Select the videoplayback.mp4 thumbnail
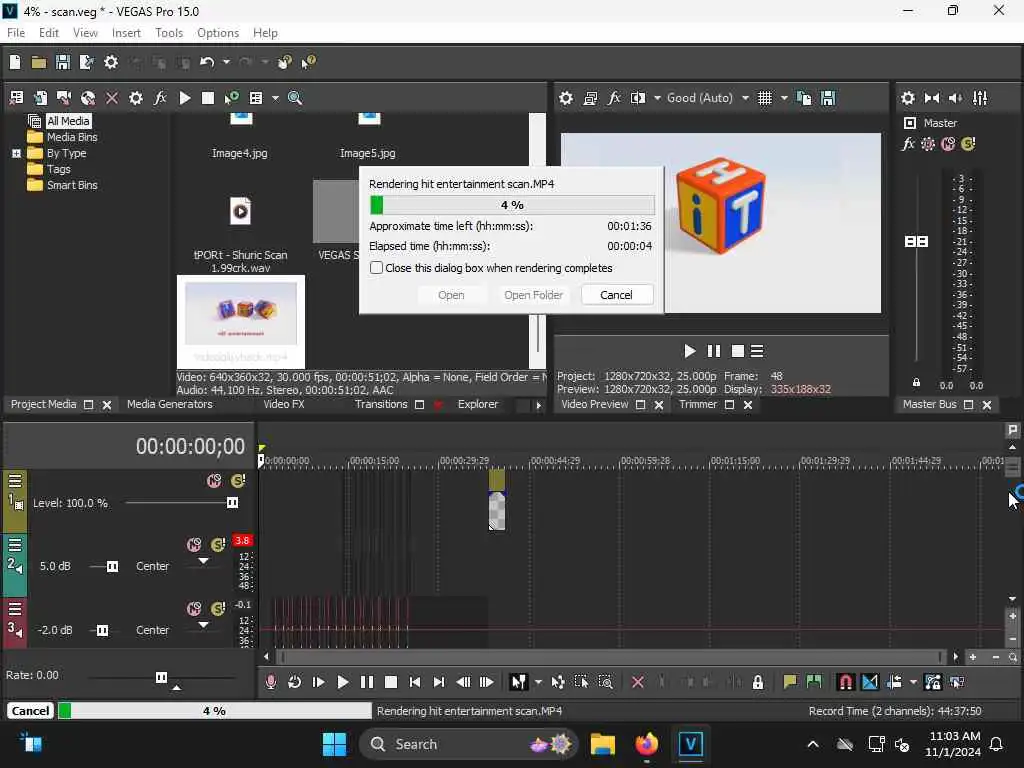 click(241, 322)
